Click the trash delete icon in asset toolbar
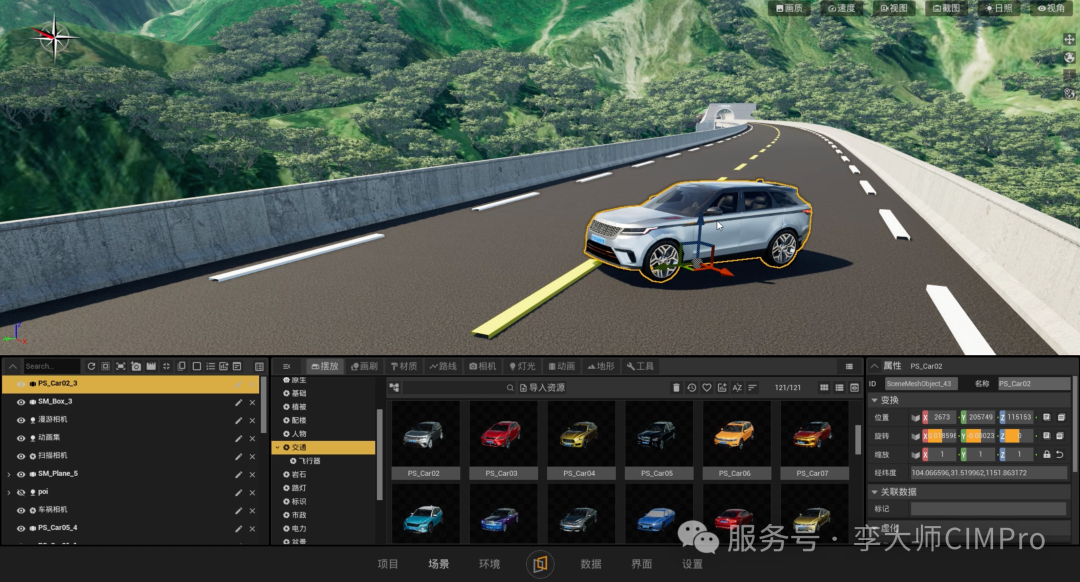The width and height of the screenshot is (1080, 582). (676, 388)
